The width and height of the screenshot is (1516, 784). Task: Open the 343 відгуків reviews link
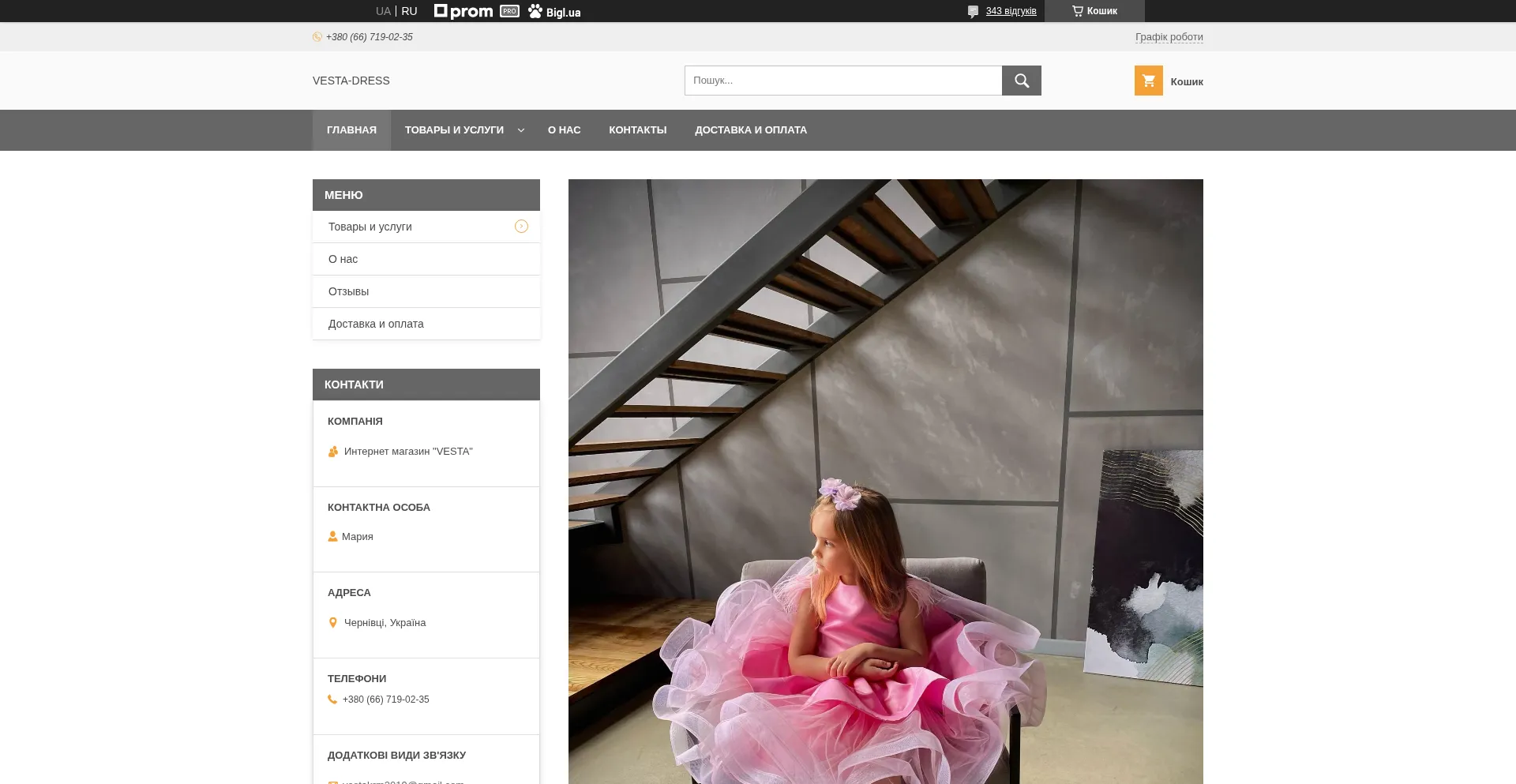(1011, 11)
